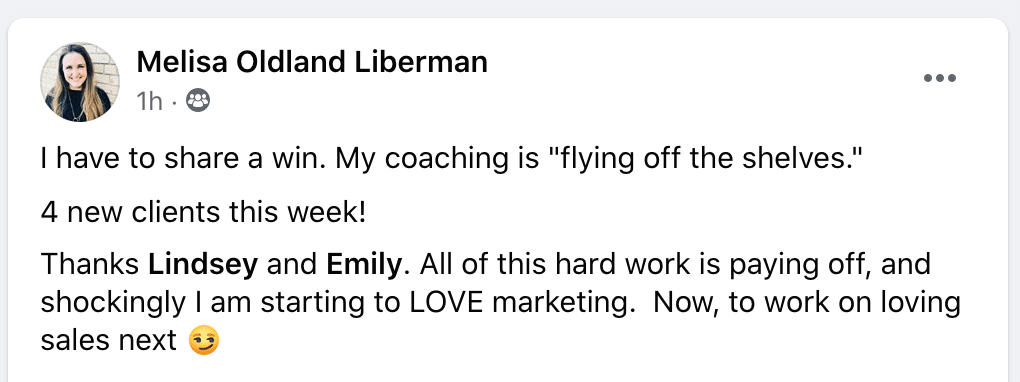The height and width of the screenshot is (382, 1020).
Task: Open the post via the 1h timestamp
Action: coord(149,101)
